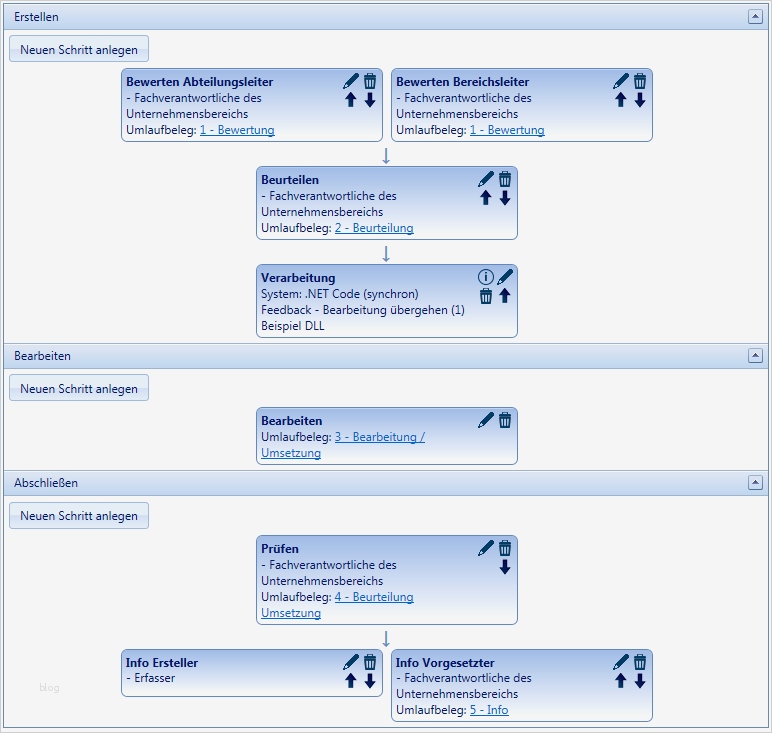Move Bewerten Bereichsleiter step up

620,100
